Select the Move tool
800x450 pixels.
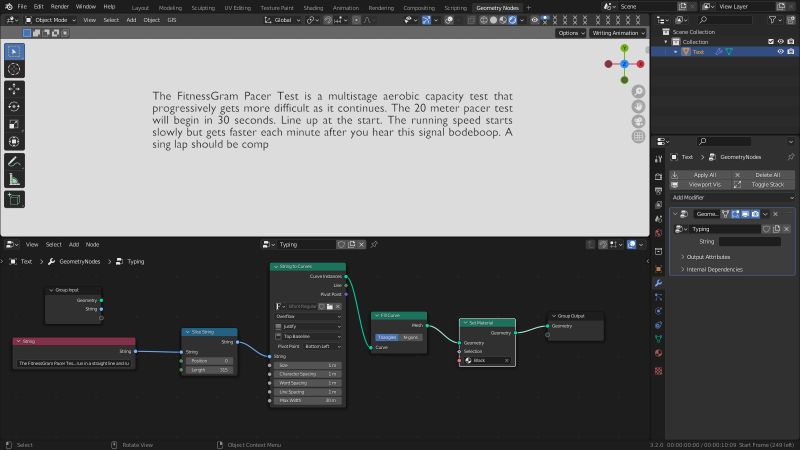point(14,89)
